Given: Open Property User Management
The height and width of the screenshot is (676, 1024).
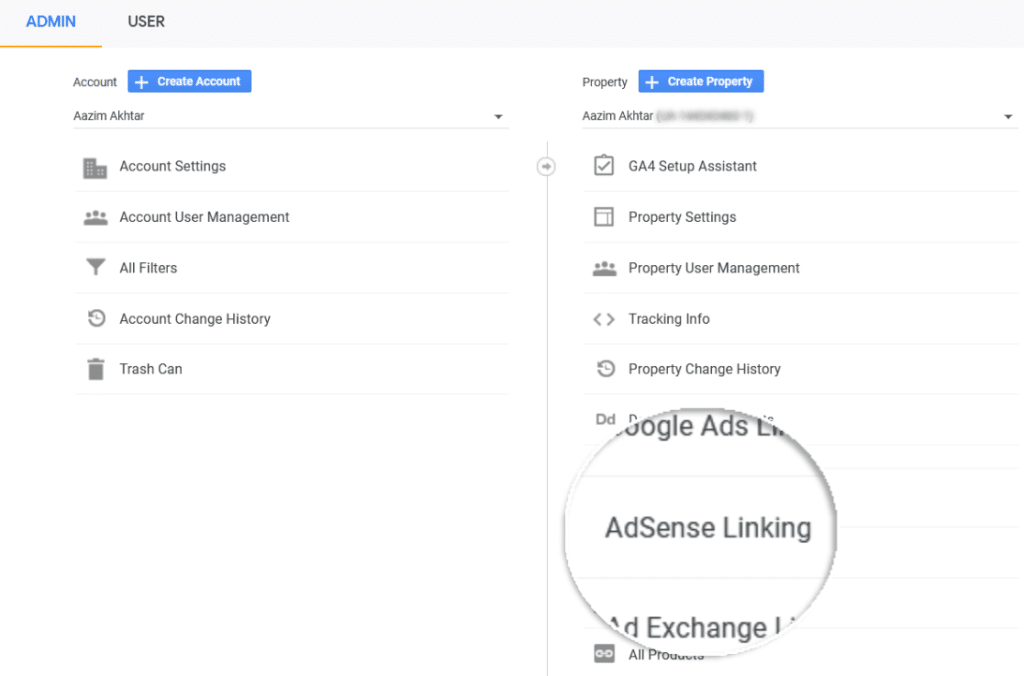Looking at the screenshot, I should pyautogui.click(x=714, y=268).
